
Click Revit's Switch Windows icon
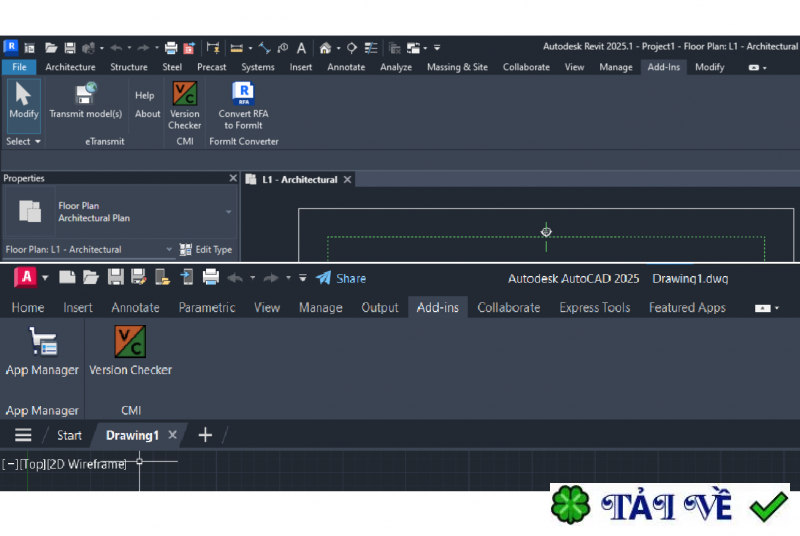pos(413,48)
